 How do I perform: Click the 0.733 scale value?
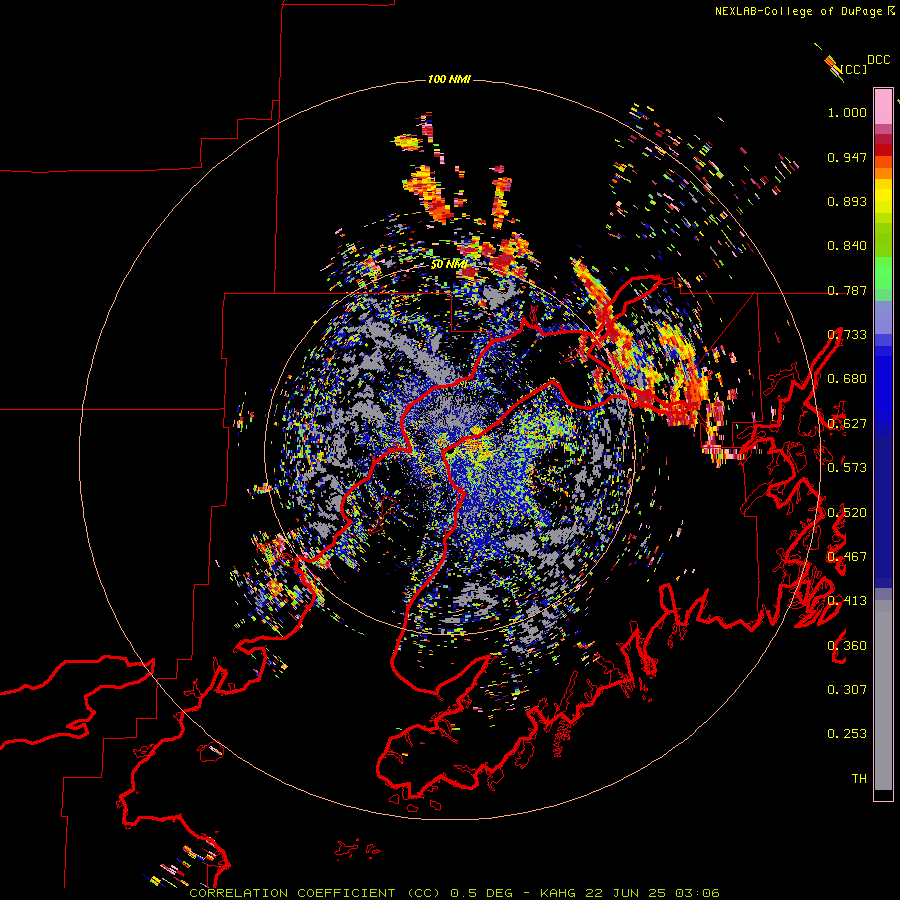tap(847, 335)
